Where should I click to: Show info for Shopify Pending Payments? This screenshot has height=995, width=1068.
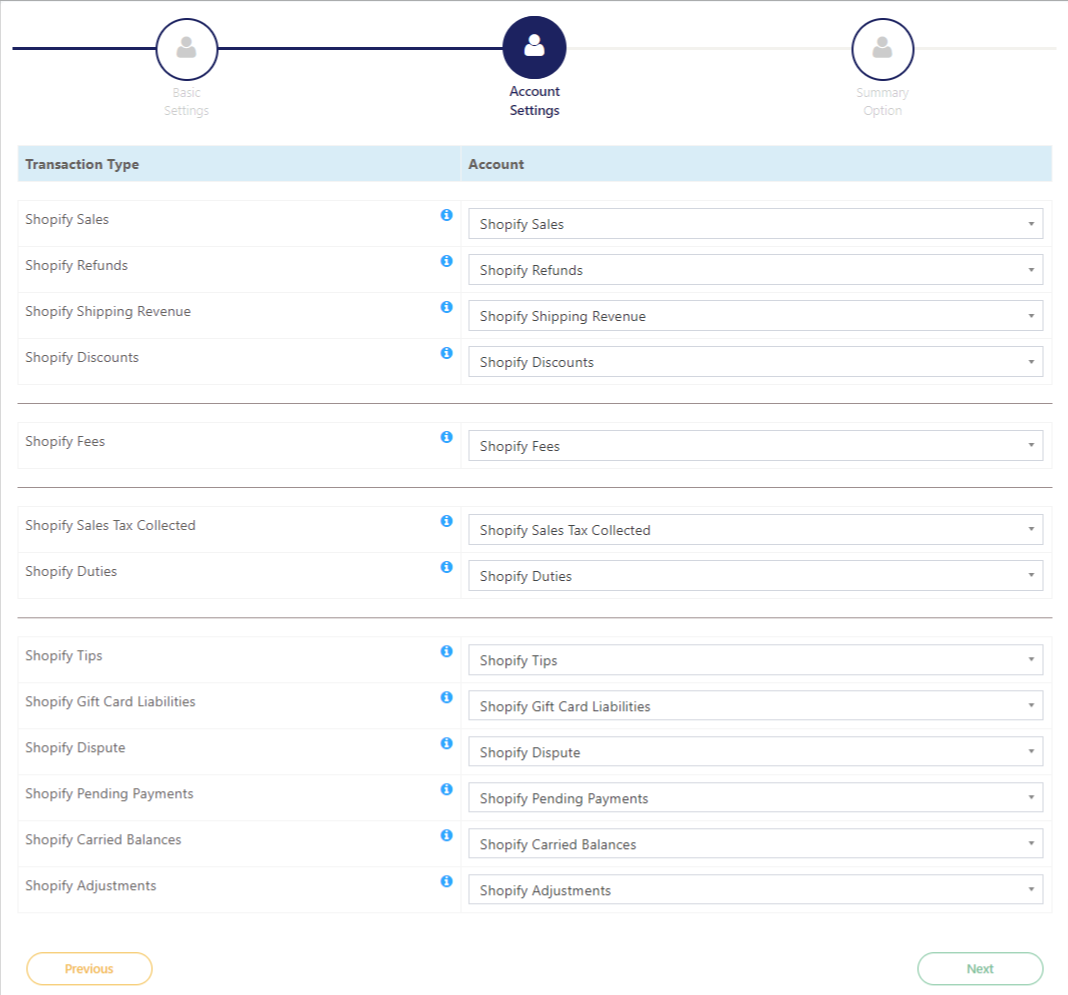tap(446, 789)
